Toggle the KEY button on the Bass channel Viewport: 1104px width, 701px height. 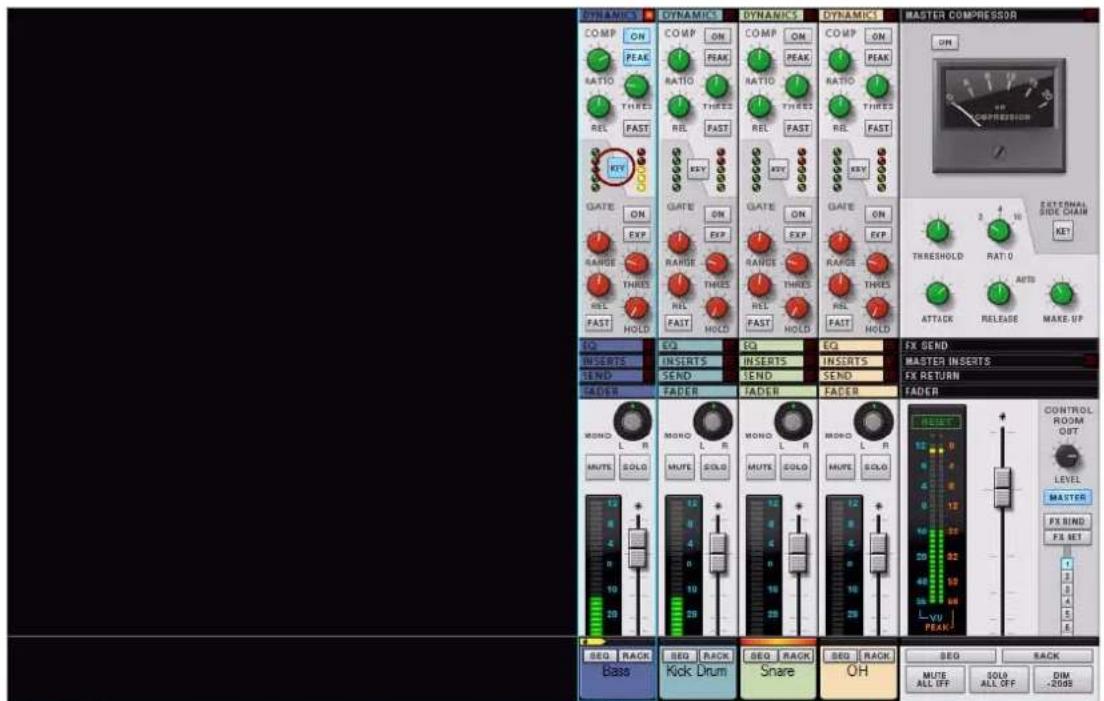[x=617, y=168]
